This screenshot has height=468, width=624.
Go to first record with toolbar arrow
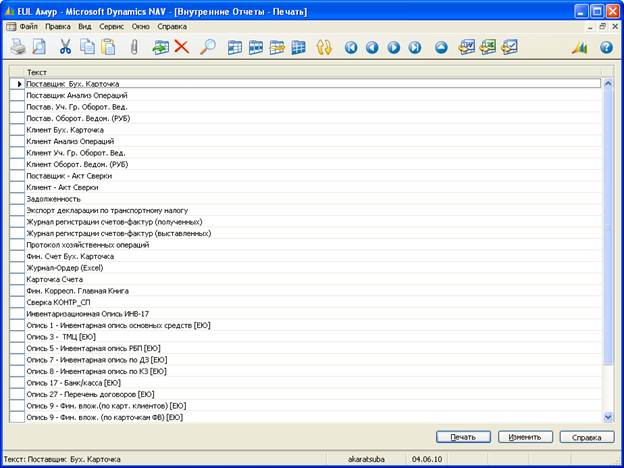[x=351, y=47]
